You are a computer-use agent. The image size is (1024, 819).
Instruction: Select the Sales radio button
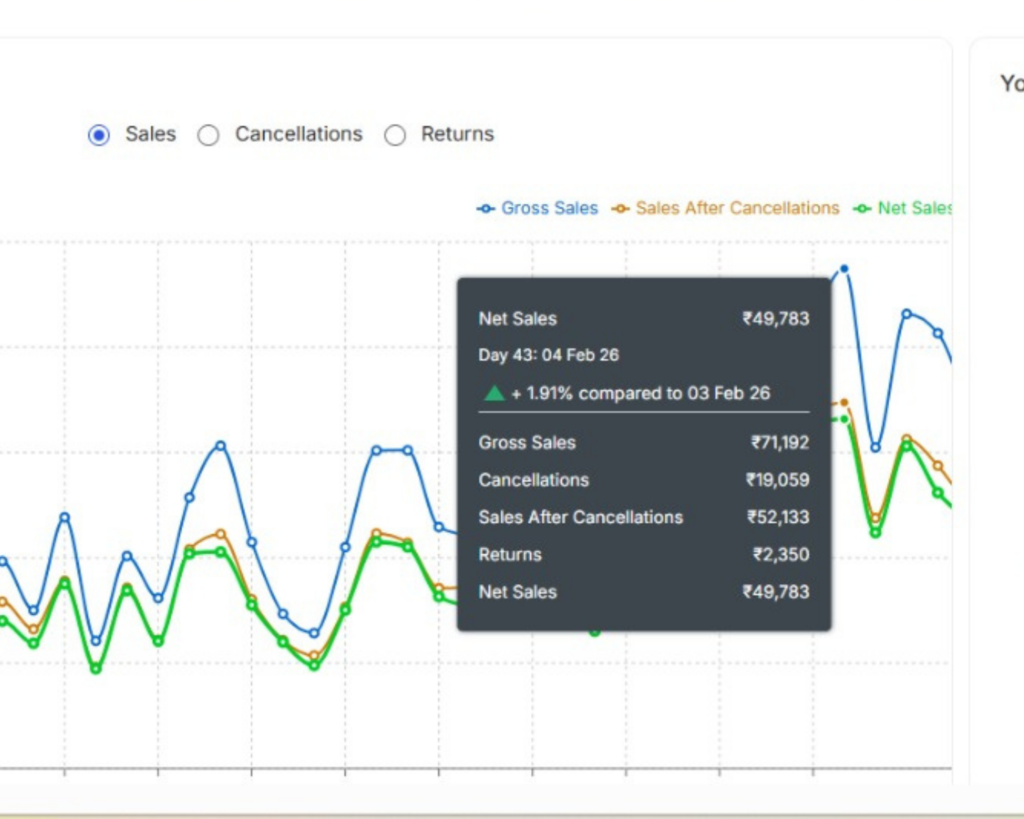(x=99, y=135)
